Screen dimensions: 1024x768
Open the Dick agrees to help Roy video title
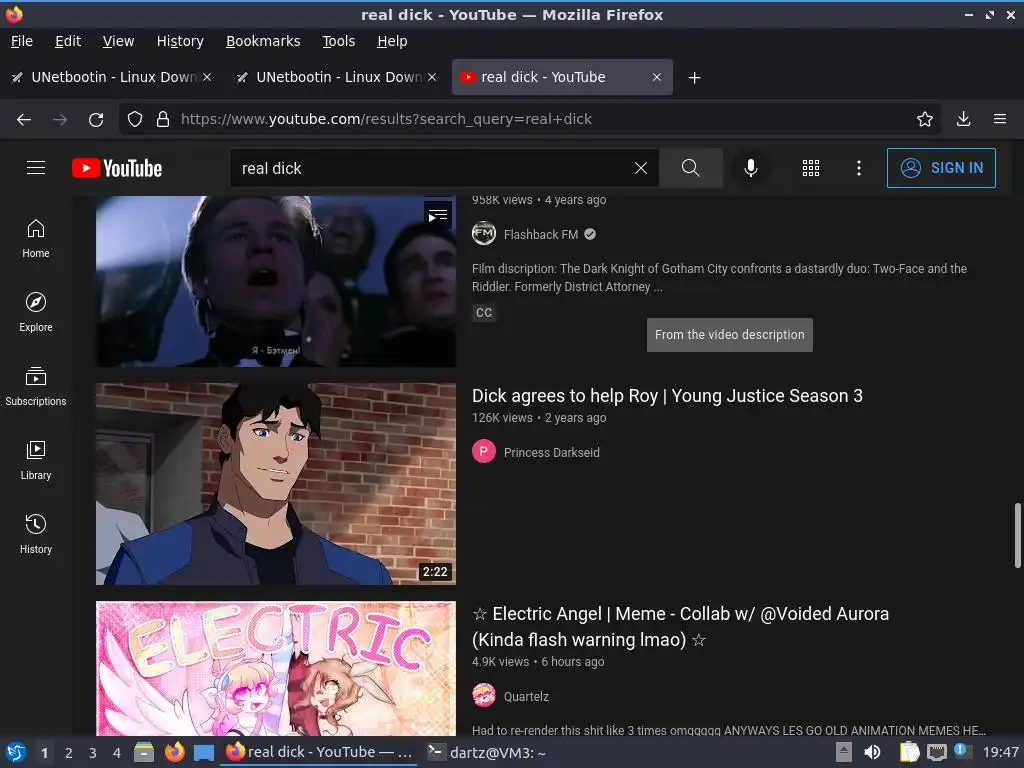coord(667,396)
